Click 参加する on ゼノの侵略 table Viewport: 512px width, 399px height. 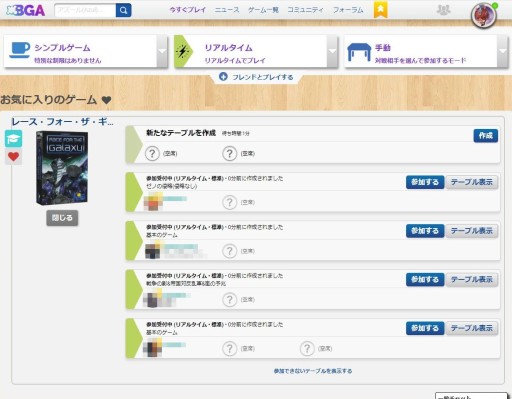425,182
